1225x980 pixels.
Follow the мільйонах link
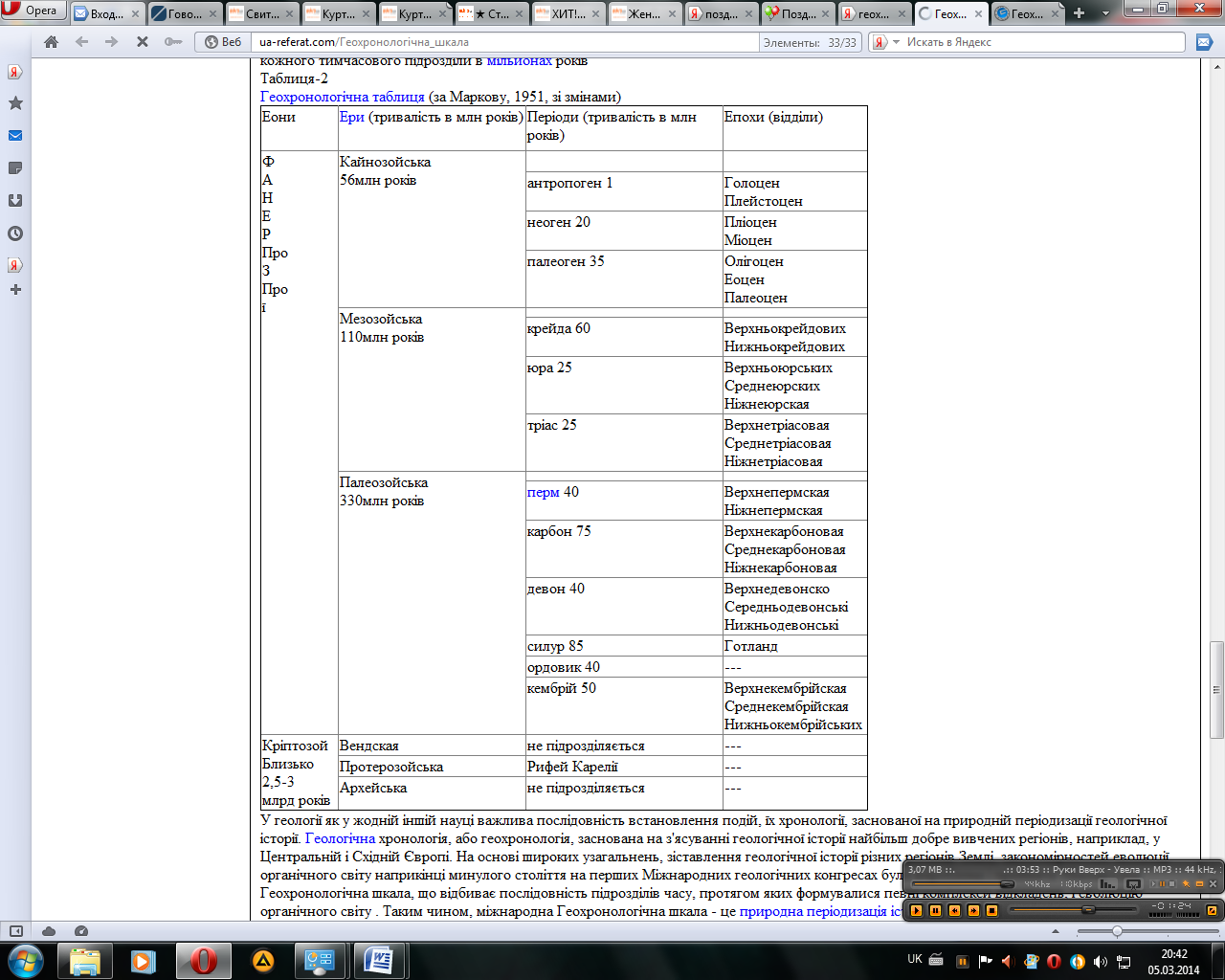tap(520, 60)
